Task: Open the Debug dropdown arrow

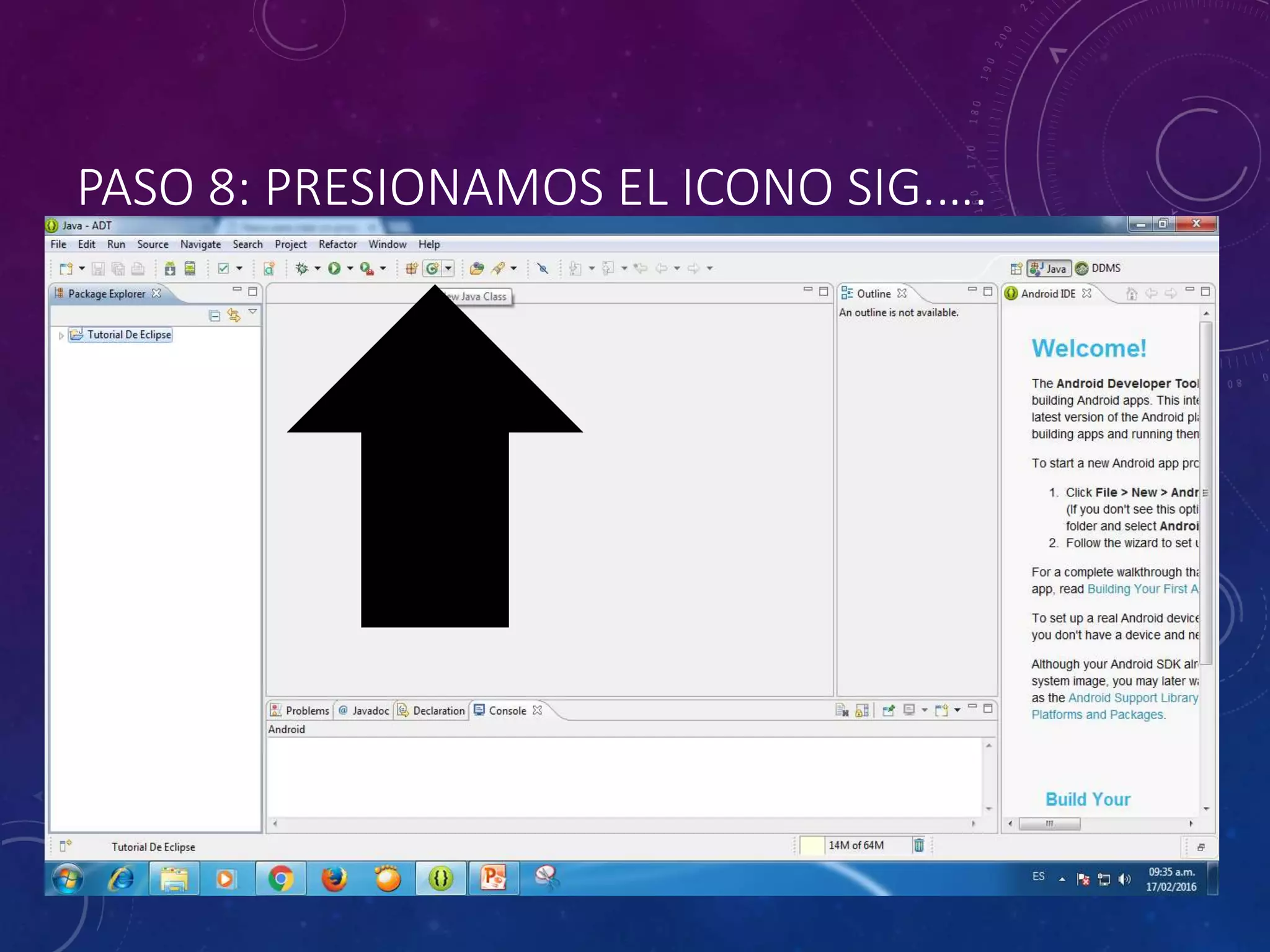Action: coord(317,268)
